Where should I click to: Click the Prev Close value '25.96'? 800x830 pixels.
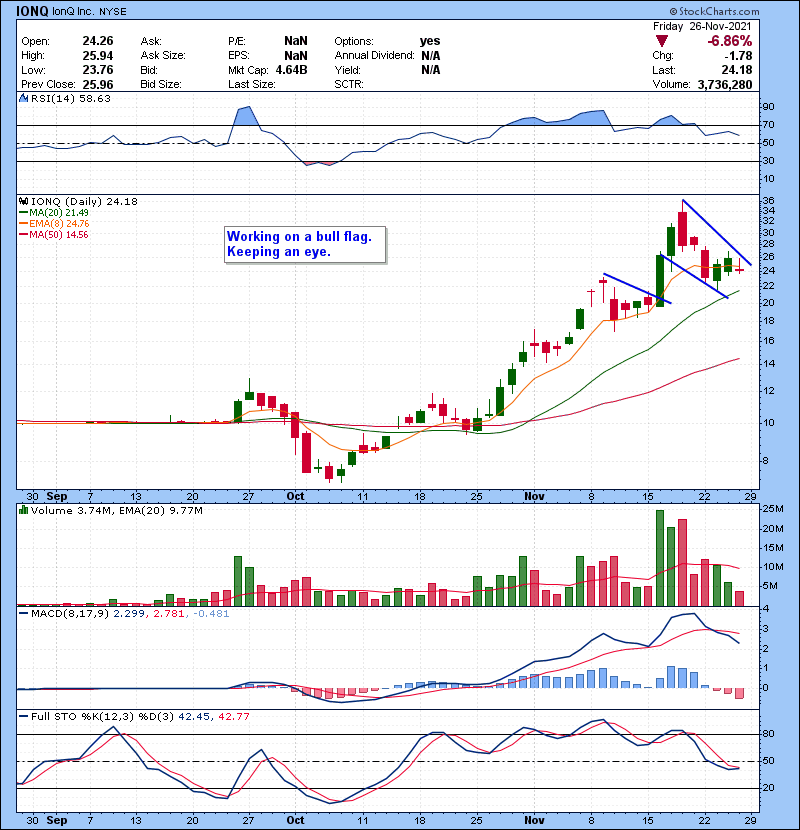coord(98,84)
